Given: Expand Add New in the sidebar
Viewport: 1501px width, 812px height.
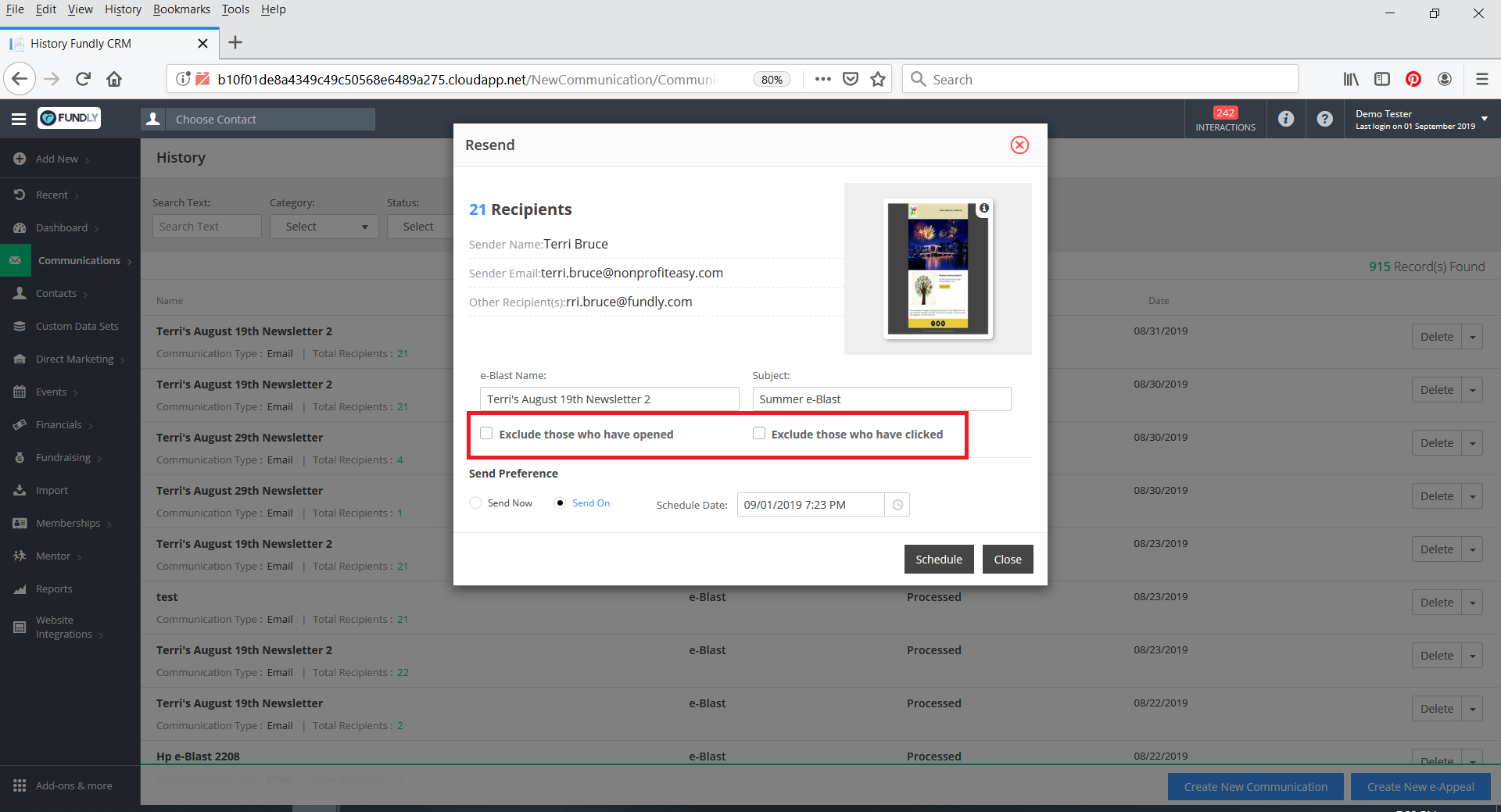Looking at the screenshot, I should pyautogui.click(x=57, y=159).
